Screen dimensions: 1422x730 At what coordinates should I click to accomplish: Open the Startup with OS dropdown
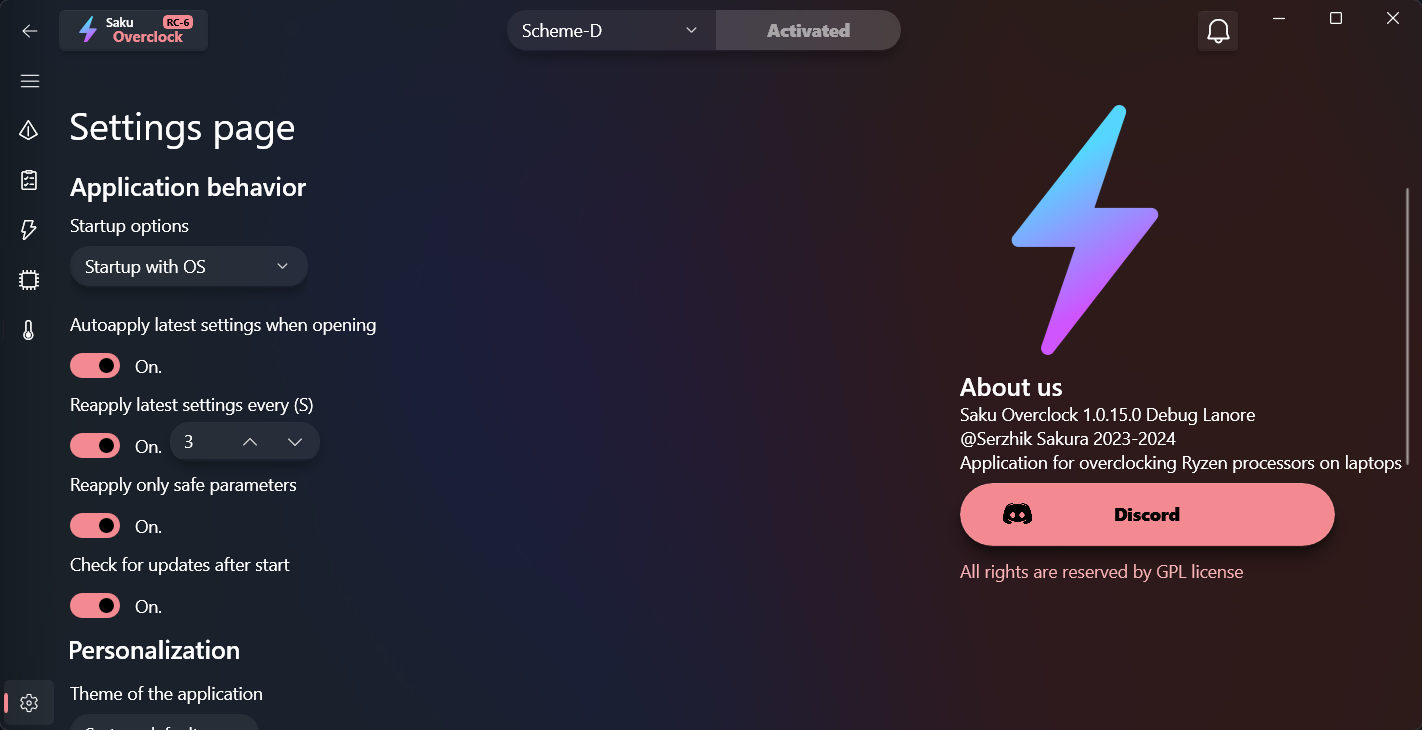[188, 267]
